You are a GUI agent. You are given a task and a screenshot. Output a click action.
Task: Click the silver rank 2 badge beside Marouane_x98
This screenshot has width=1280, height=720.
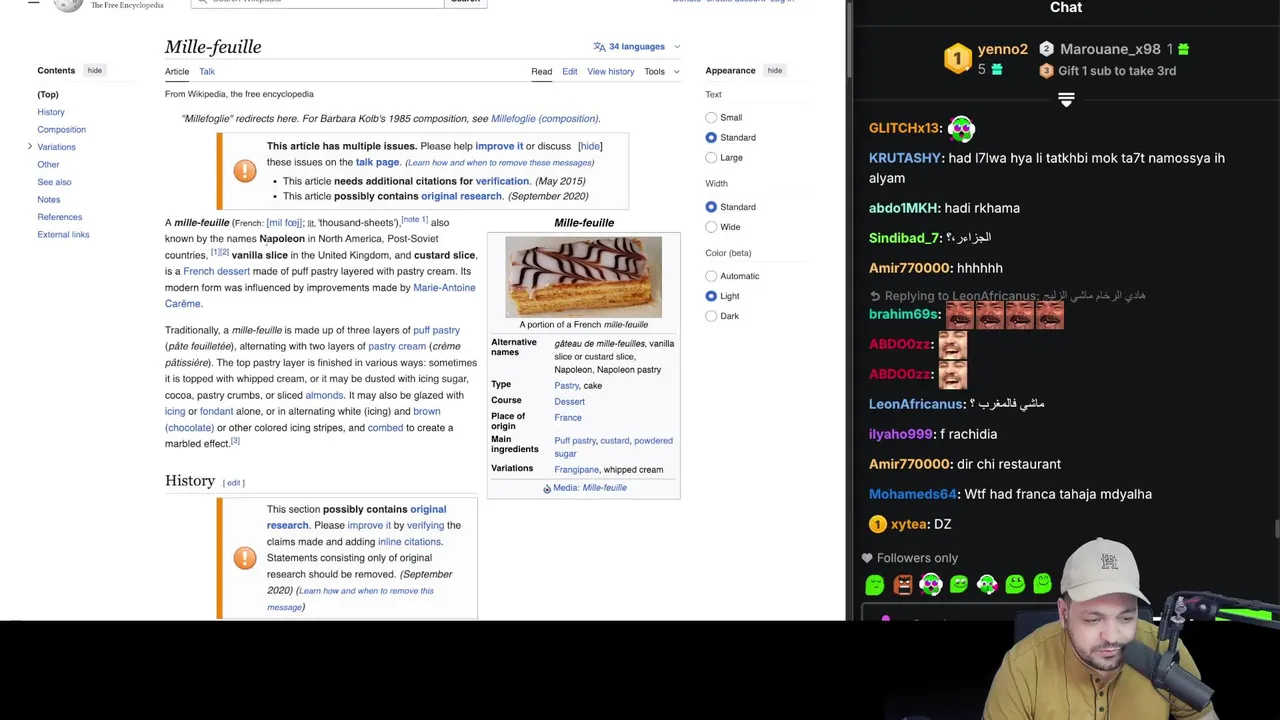tap(1046, 49)
